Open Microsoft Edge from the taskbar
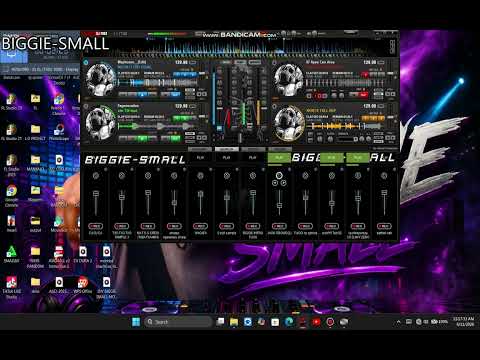This screenshot has width=480, height=360. point(289,322)
